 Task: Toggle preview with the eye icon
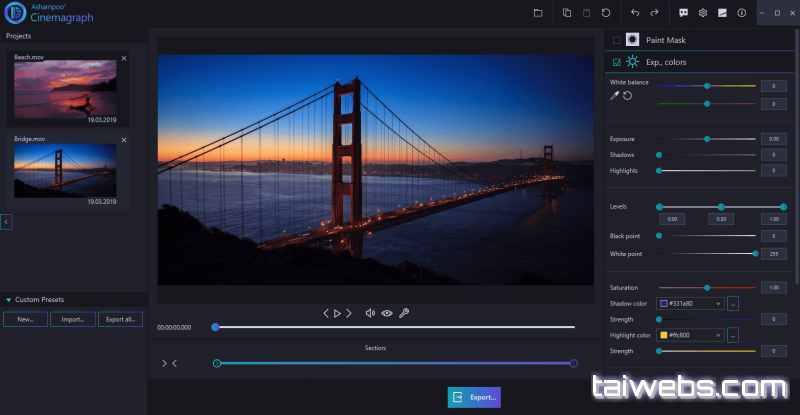tap(387, 313)
